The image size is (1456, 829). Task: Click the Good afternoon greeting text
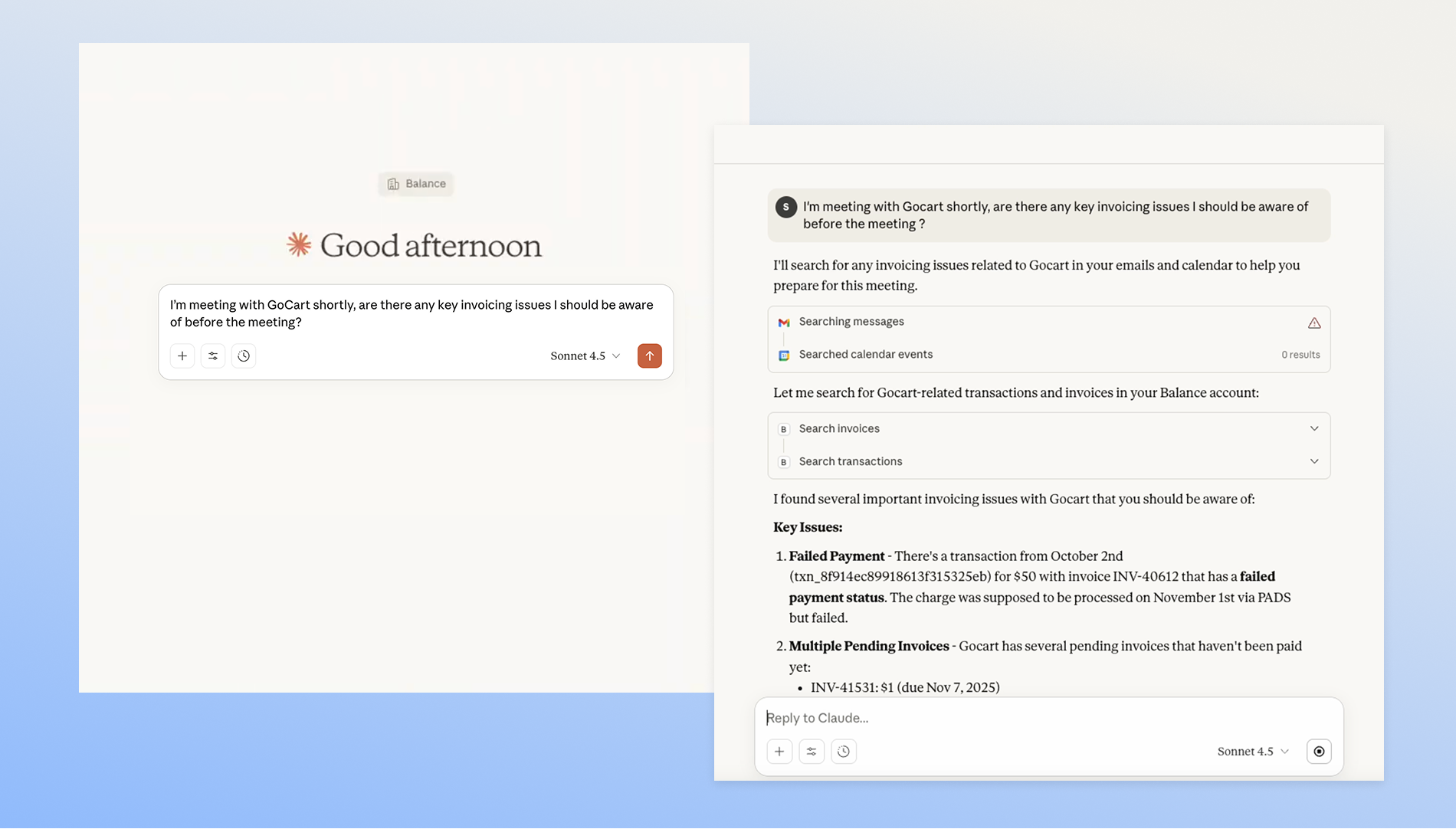431,245
